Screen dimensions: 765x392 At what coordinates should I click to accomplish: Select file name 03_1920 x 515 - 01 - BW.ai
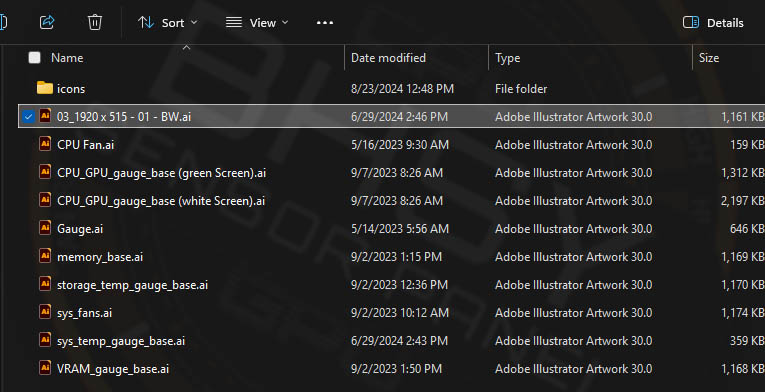[124, 117]
